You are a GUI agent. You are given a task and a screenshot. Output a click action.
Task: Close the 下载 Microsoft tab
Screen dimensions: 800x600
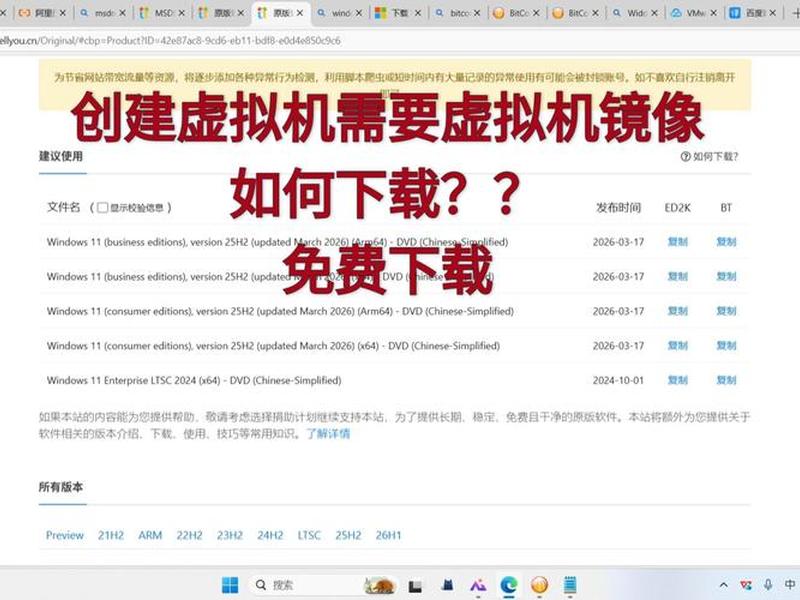418,13
